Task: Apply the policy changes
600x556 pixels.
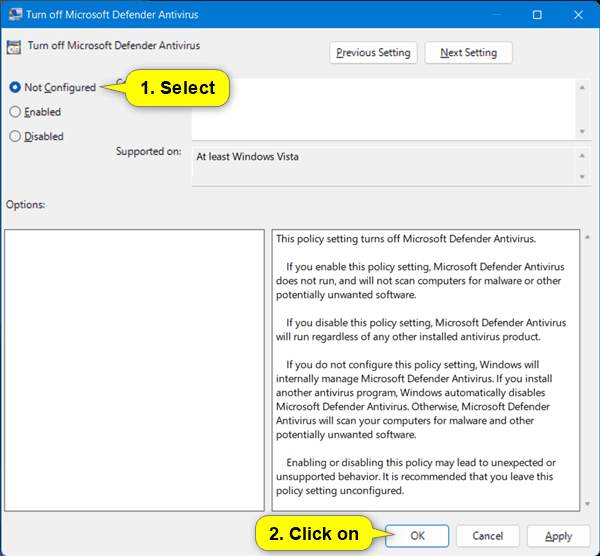Action: [558, 536]
